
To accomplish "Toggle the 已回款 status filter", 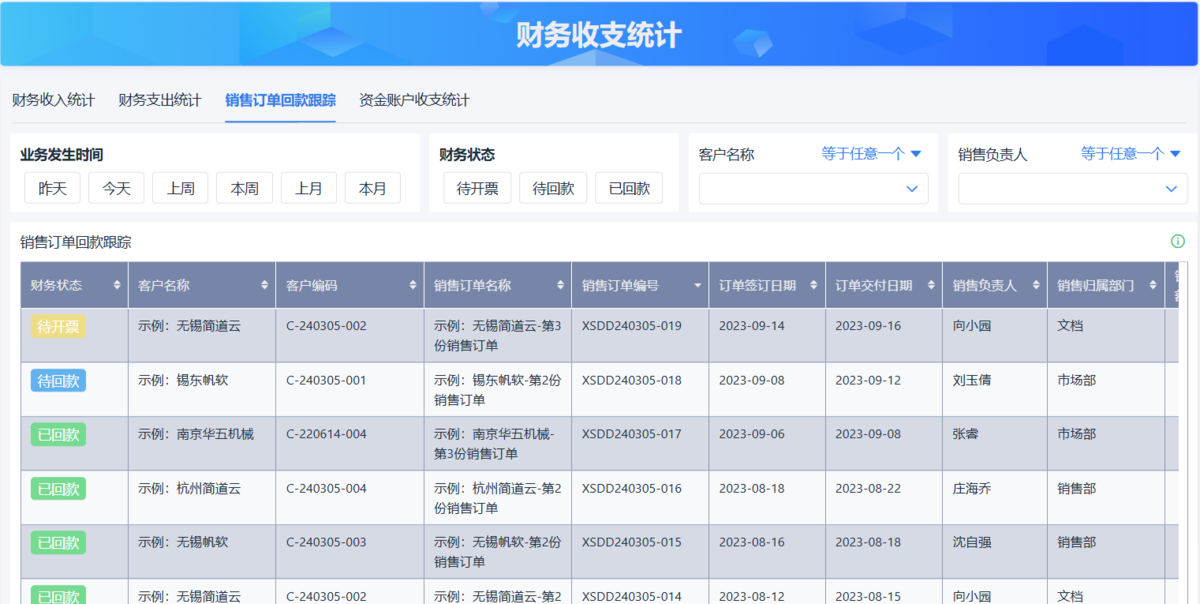I will 629,188.
